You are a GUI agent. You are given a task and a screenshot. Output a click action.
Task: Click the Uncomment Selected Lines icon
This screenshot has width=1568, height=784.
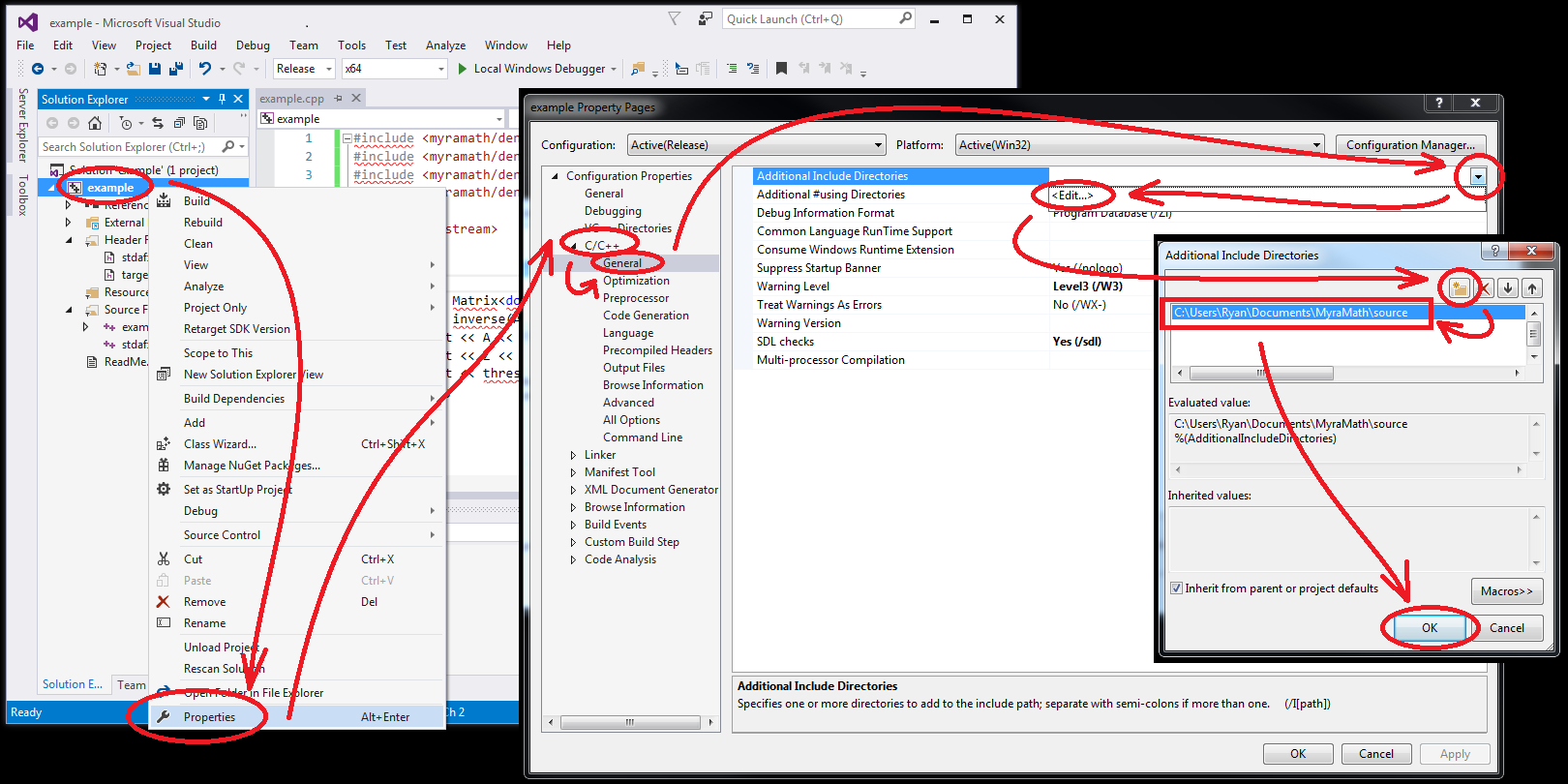752,69
